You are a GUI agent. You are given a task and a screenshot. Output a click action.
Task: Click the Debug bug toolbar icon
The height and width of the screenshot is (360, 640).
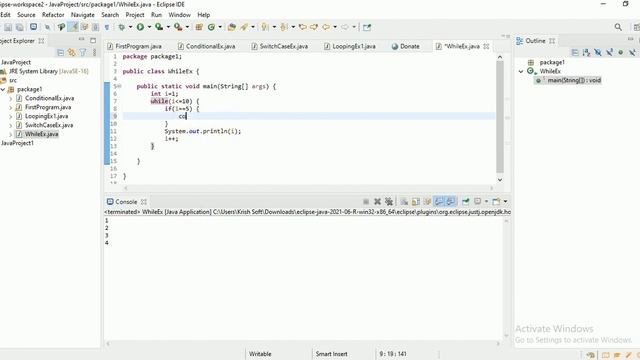(122, 27)
